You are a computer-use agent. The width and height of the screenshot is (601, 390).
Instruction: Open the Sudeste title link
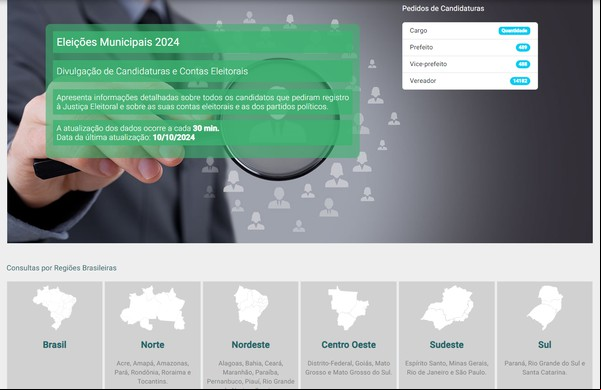point(447,345)
